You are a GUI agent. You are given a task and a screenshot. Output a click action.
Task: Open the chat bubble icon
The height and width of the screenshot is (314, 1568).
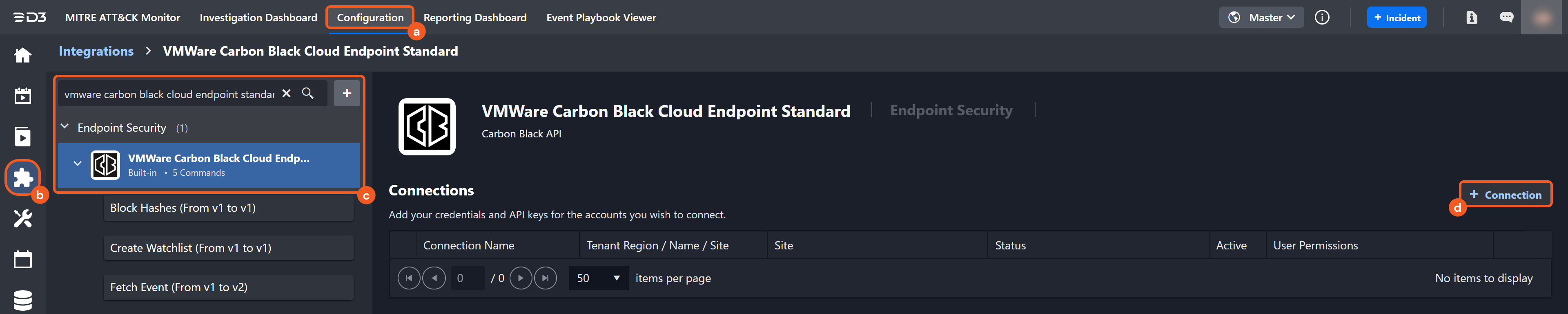pos(1506,18)
